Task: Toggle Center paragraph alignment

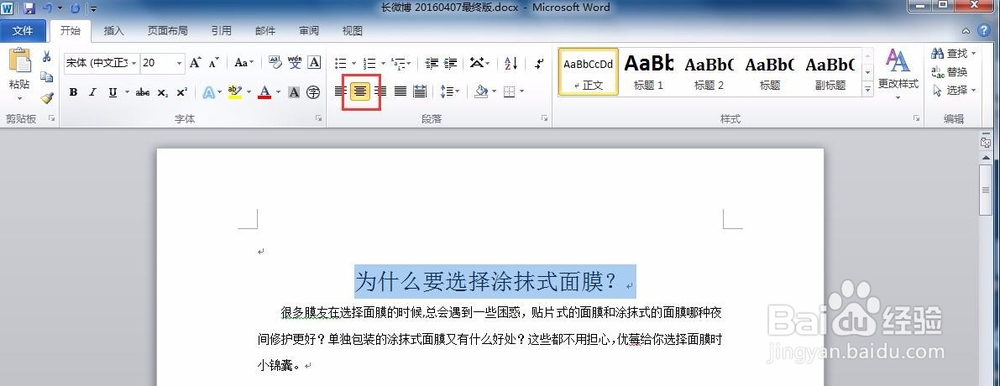Action: [x=360, y=92]
